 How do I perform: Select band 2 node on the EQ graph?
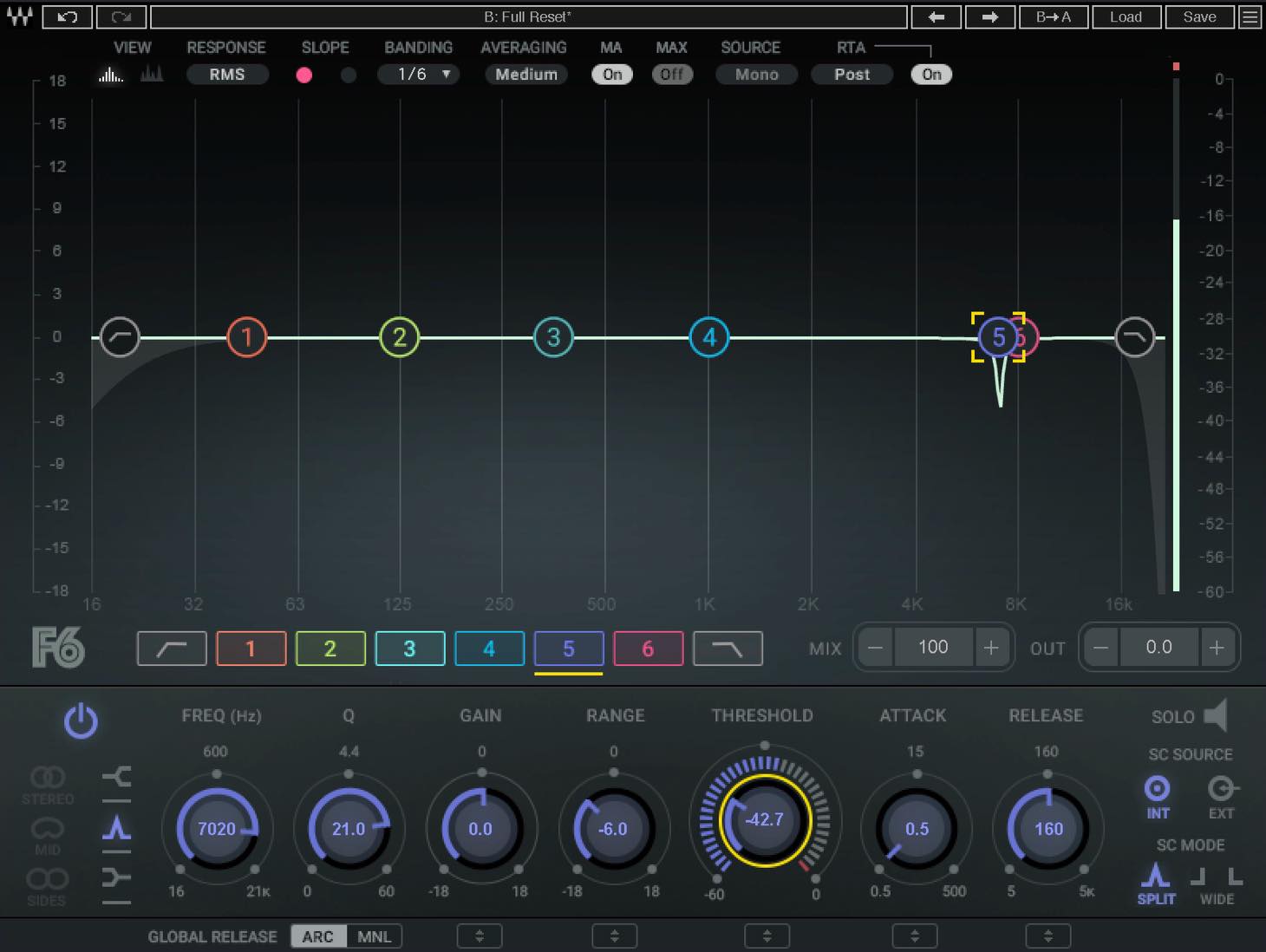(x=400, y=337)
